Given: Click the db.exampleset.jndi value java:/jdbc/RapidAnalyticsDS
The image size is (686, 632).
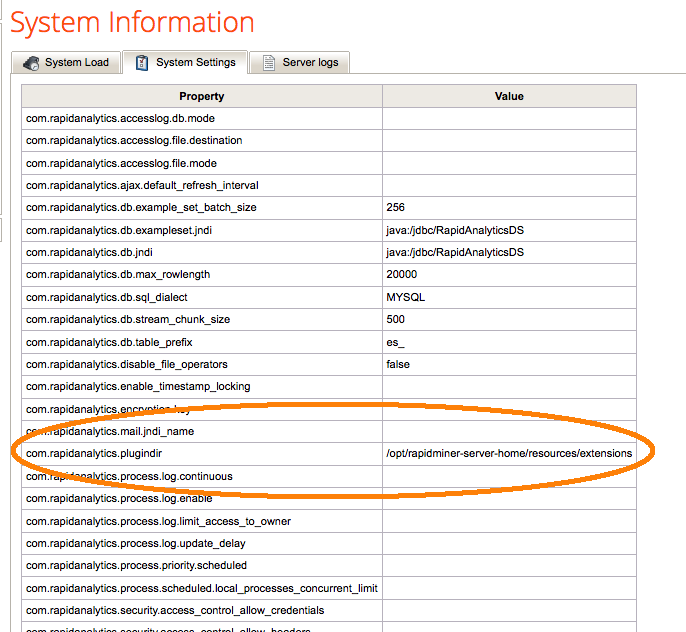Looking at the screenshot, I should 455,230.
